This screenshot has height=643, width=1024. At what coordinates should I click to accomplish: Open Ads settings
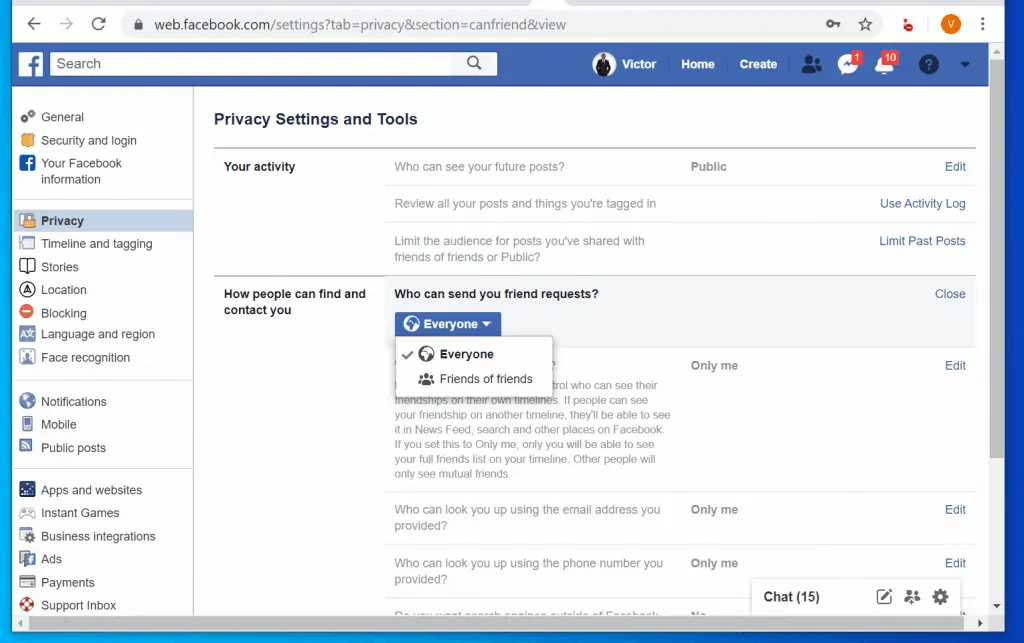coord(51,559)
